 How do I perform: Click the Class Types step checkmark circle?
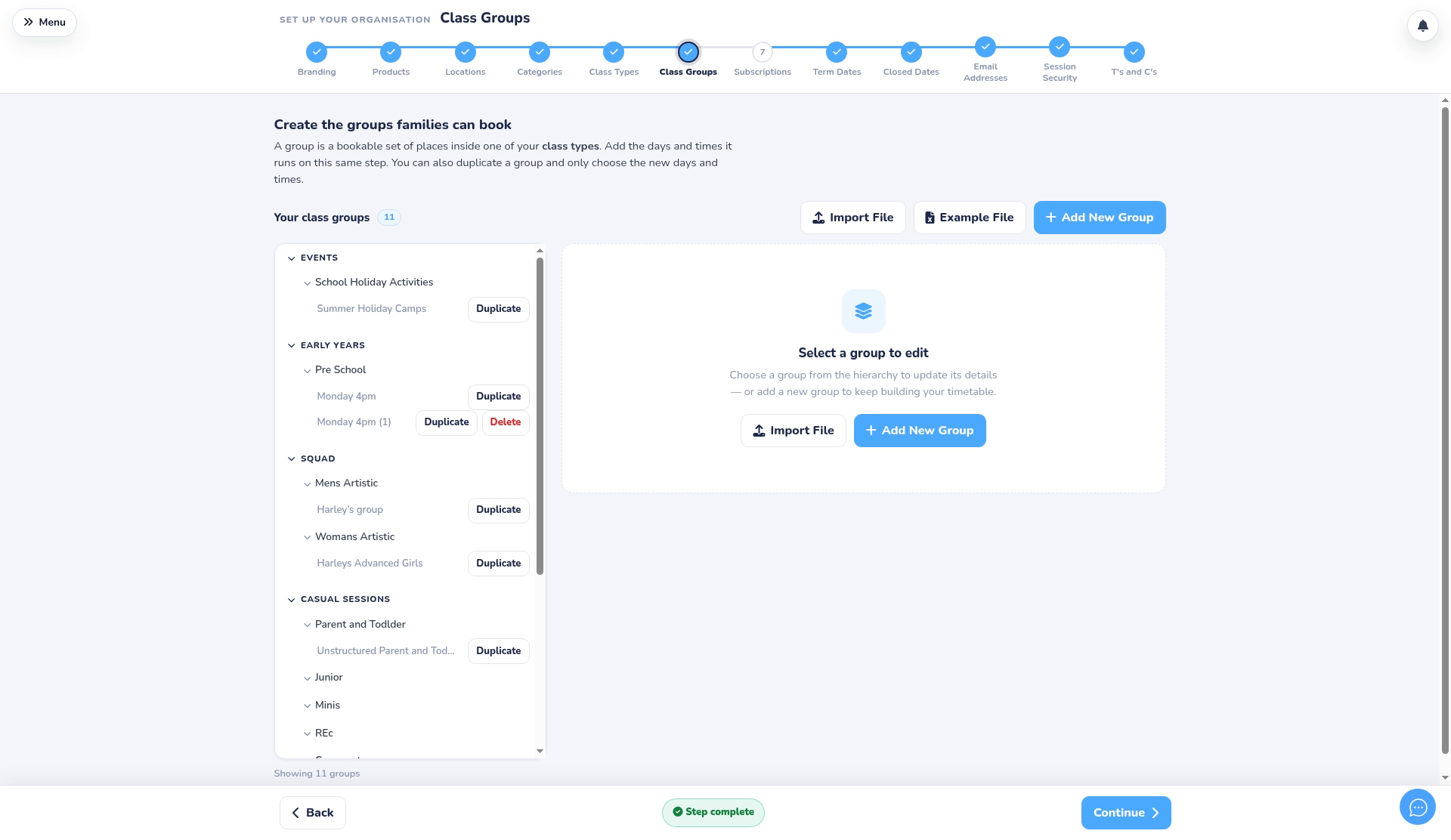tap(614, 52)
